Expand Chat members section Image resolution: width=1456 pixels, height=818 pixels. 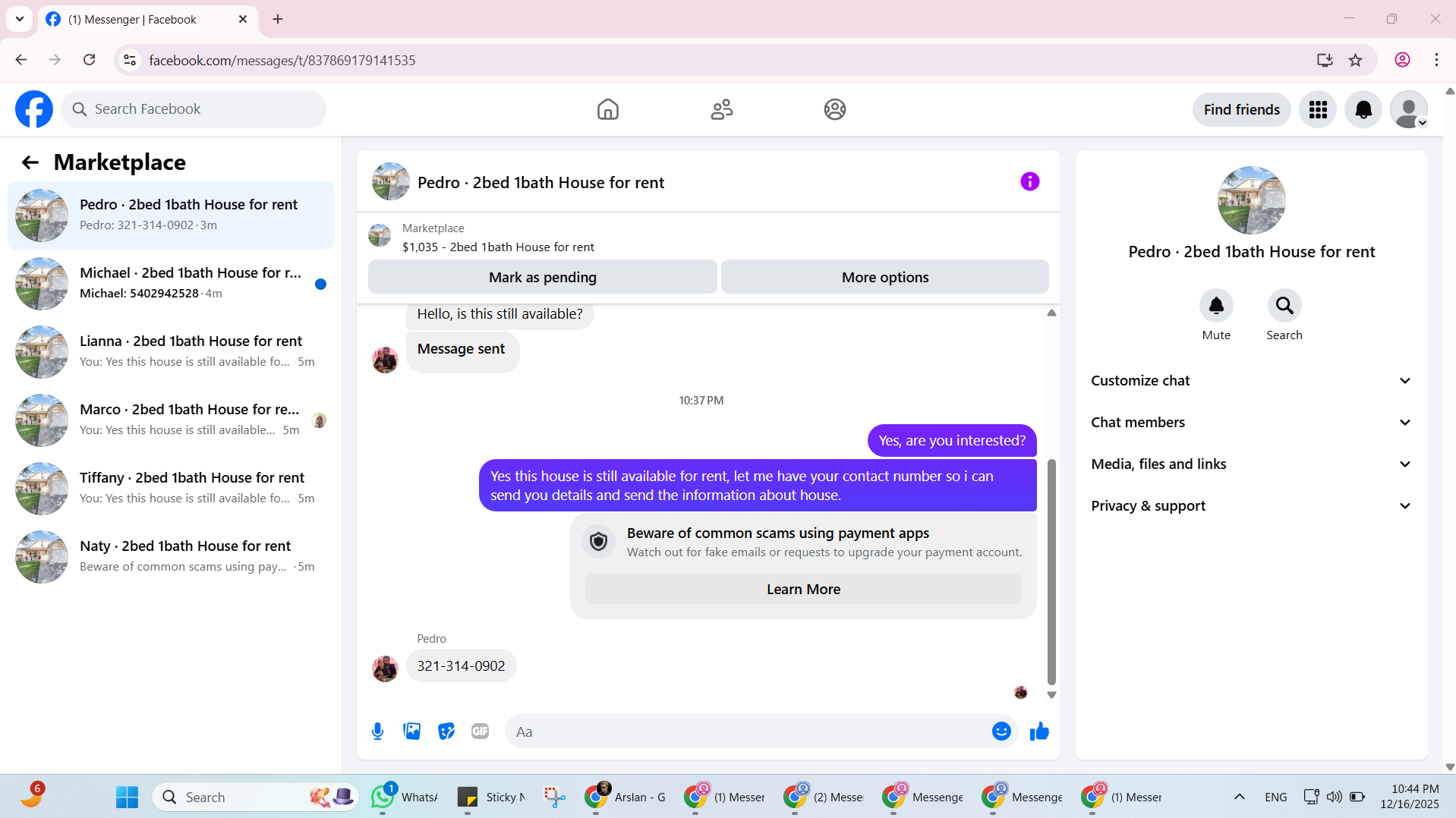pyautogui.click(x=1252, y=423)
